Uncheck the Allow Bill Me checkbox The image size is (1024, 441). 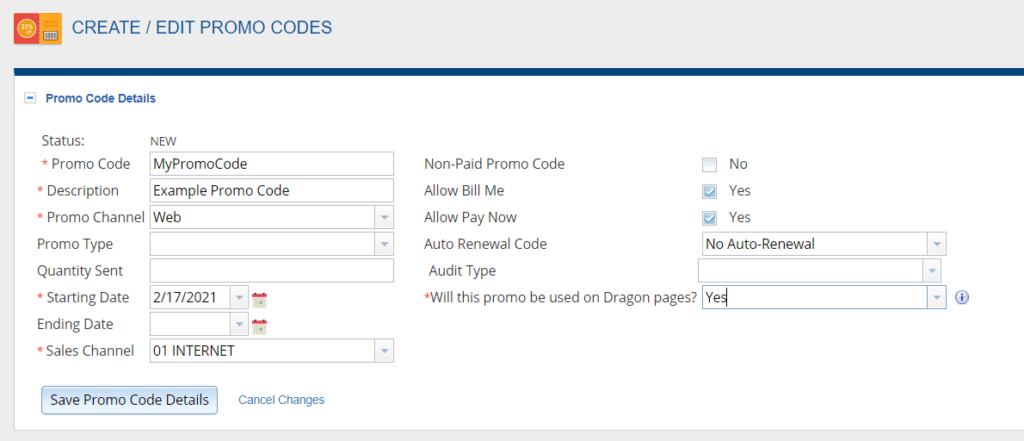pos(710,191)
